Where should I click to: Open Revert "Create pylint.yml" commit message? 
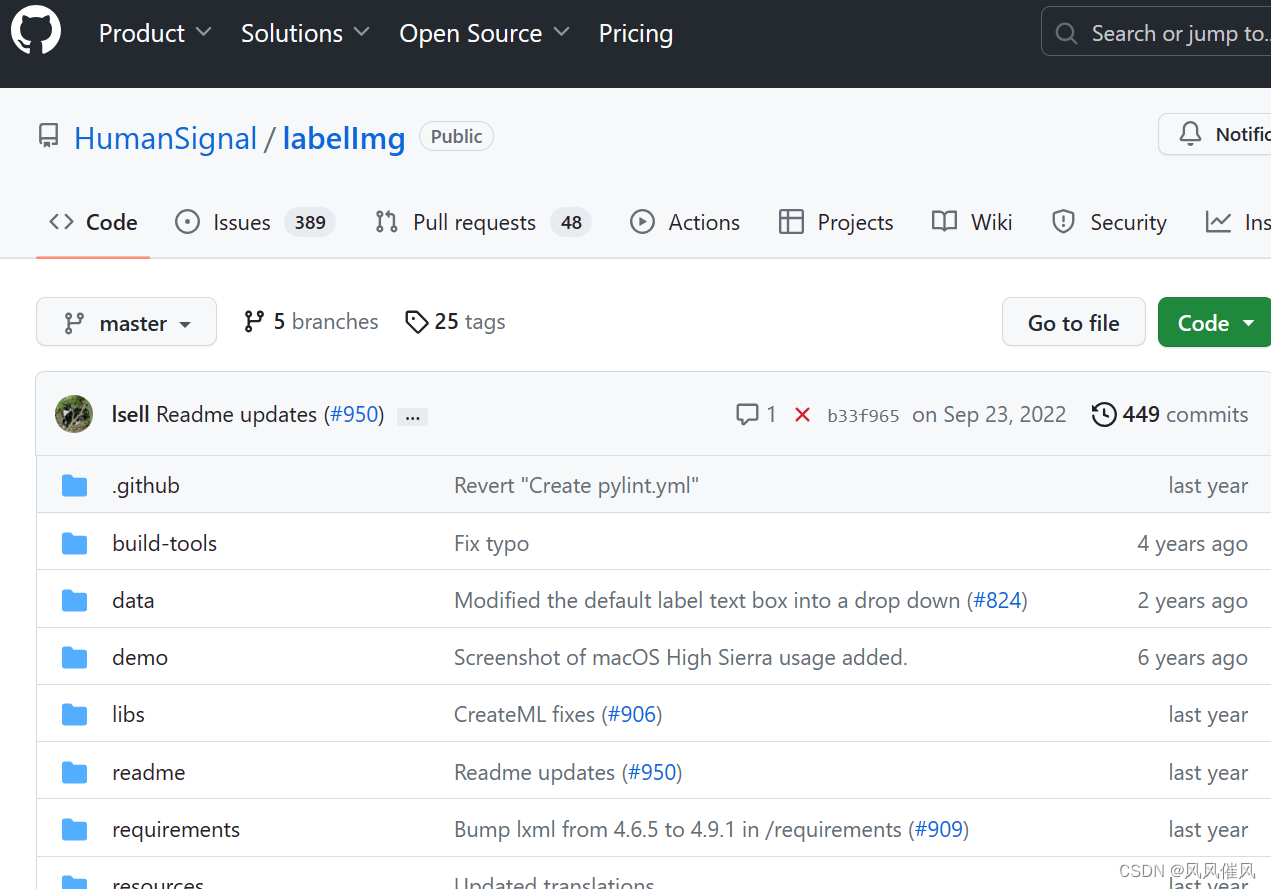click(576, 486)
